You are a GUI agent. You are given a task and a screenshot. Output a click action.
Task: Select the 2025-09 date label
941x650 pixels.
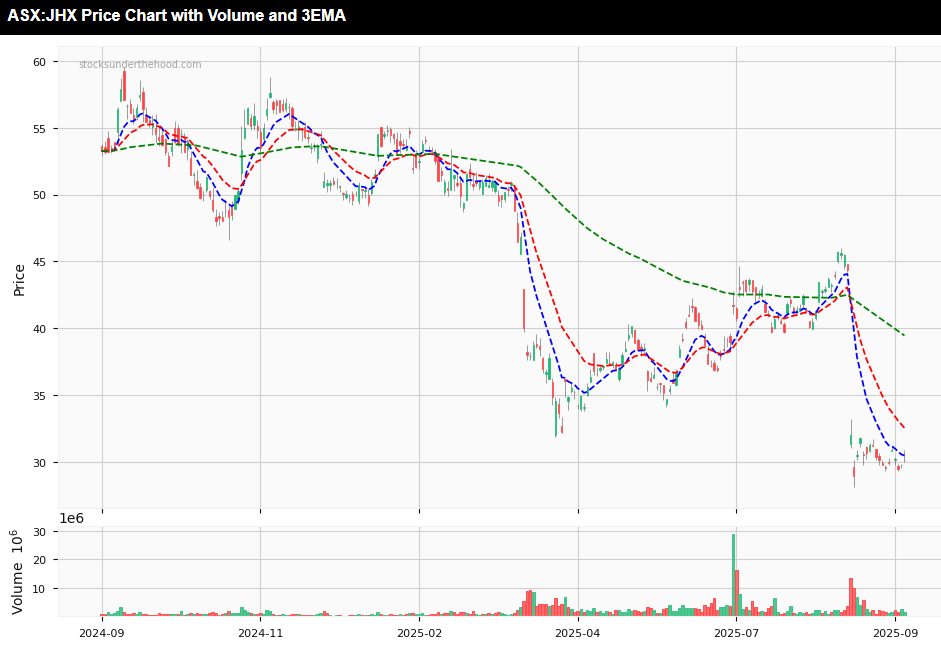tap(895, 633)
